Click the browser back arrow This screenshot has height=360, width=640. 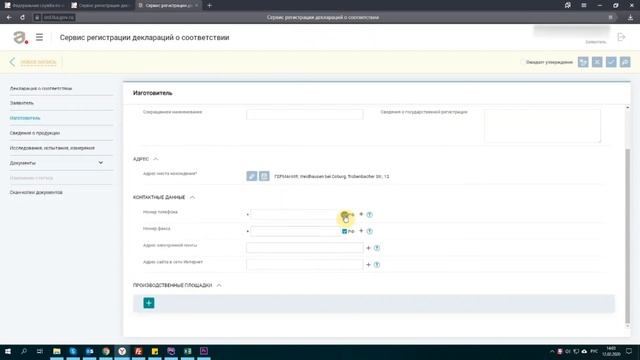pos(9,18)
